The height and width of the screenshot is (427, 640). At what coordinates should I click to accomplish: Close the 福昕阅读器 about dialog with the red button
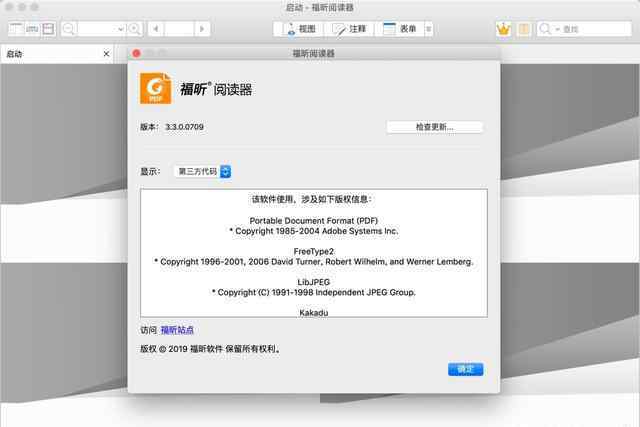click(136, 53)
